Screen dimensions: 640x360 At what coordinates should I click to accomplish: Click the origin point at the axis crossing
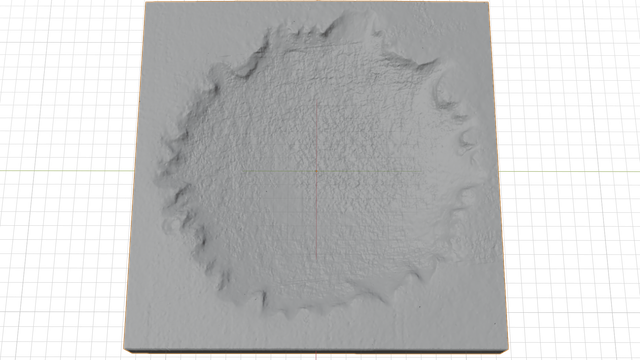[x=316, y=171]
